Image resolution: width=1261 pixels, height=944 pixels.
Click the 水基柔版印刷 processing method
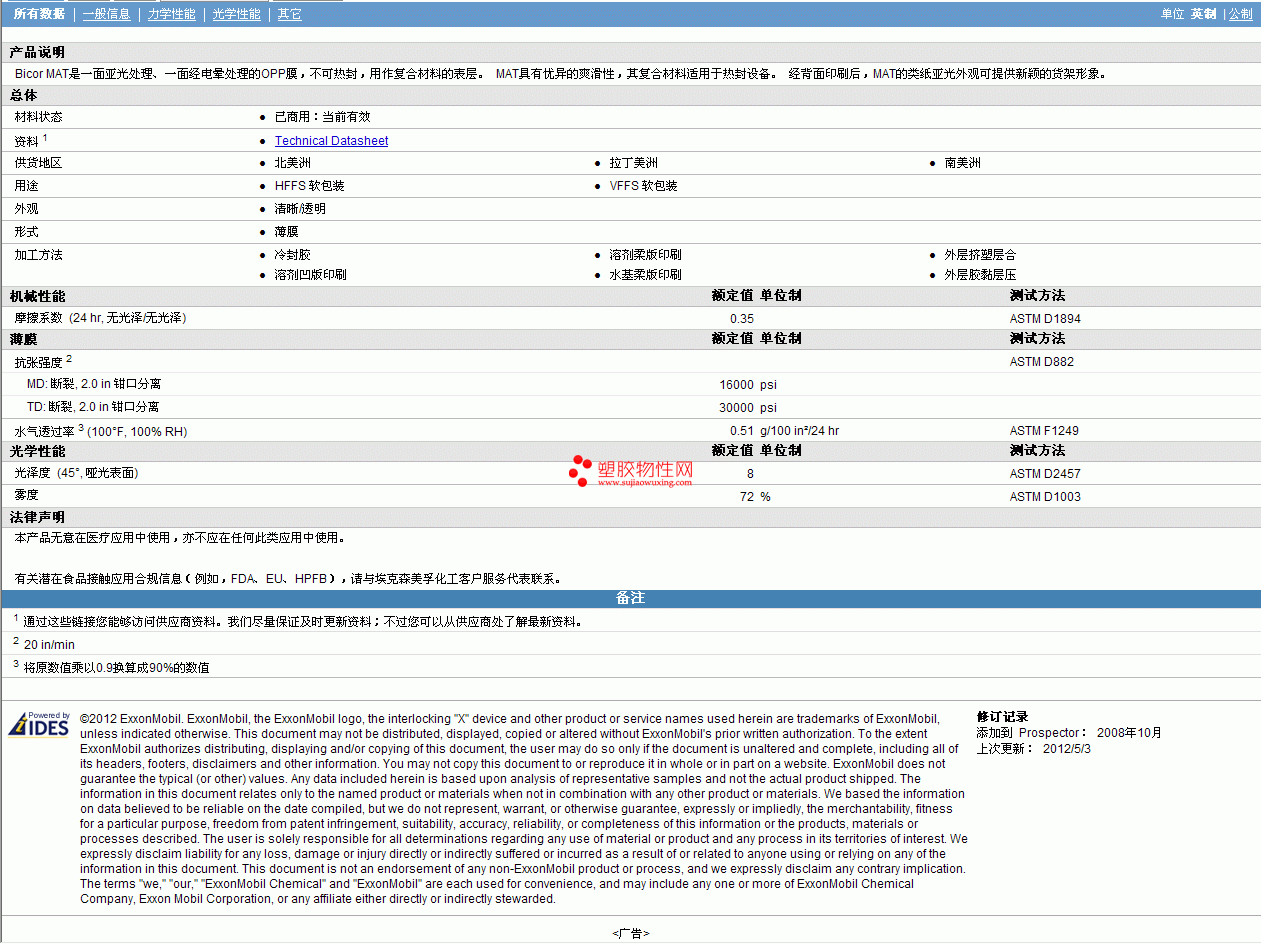pos(645,274)
